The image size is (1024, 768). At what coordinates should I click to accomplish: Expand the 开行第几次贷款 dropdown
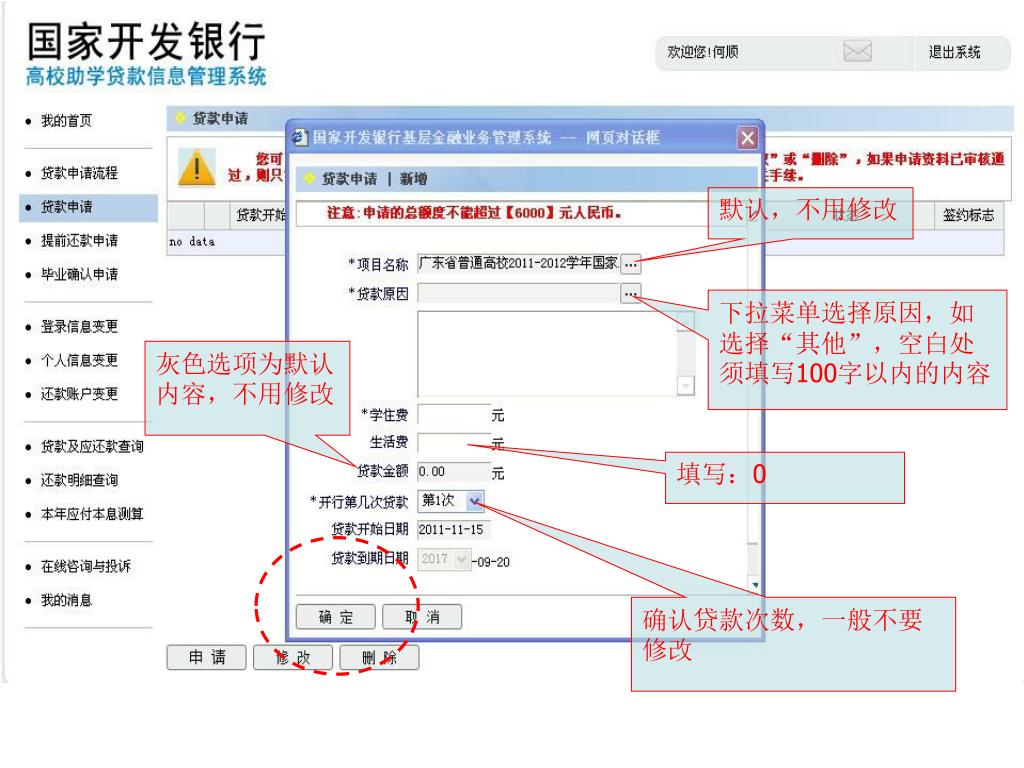click(x=475, y=502)
